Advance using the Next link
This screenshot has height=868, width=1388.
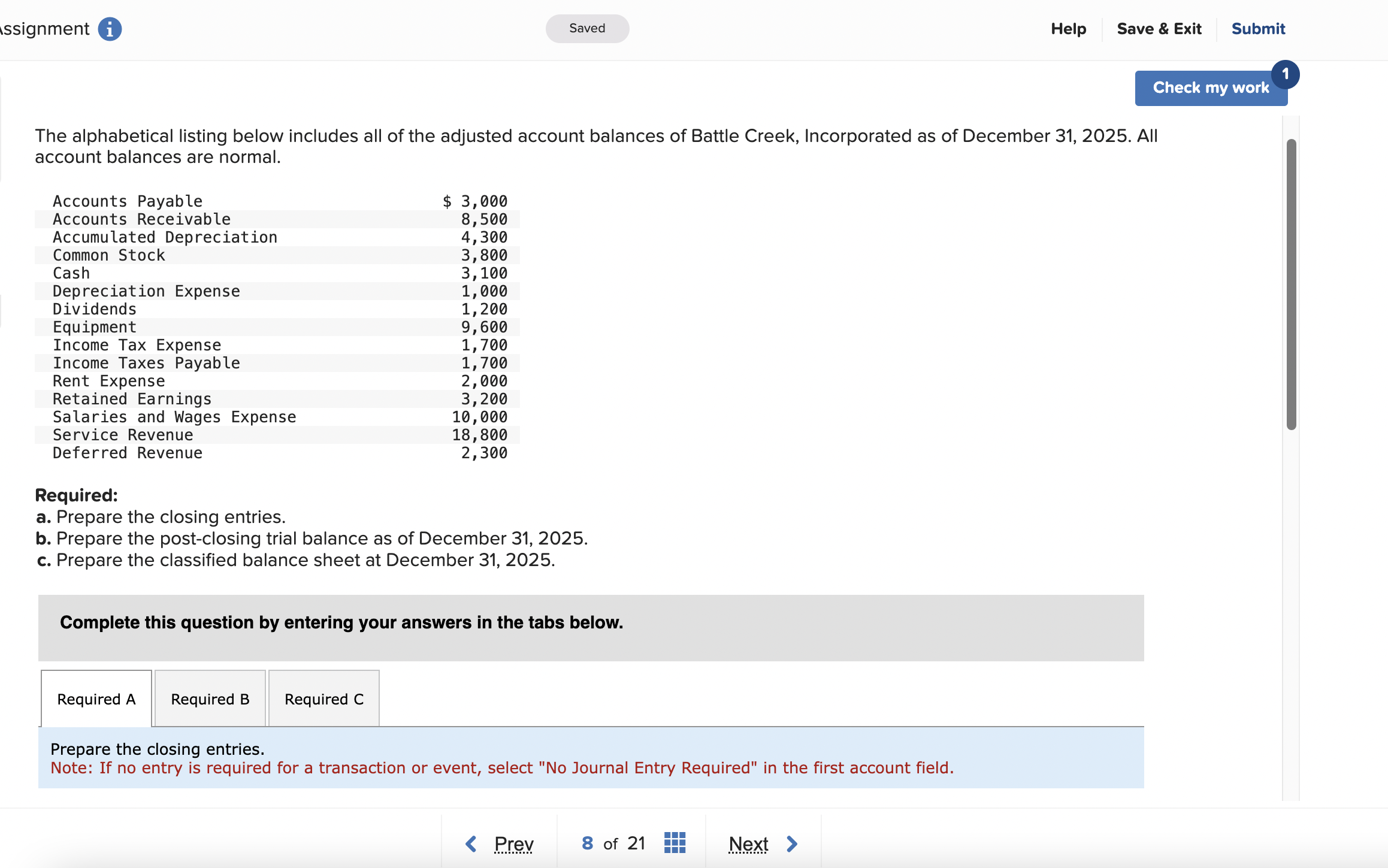coord(748,843)
